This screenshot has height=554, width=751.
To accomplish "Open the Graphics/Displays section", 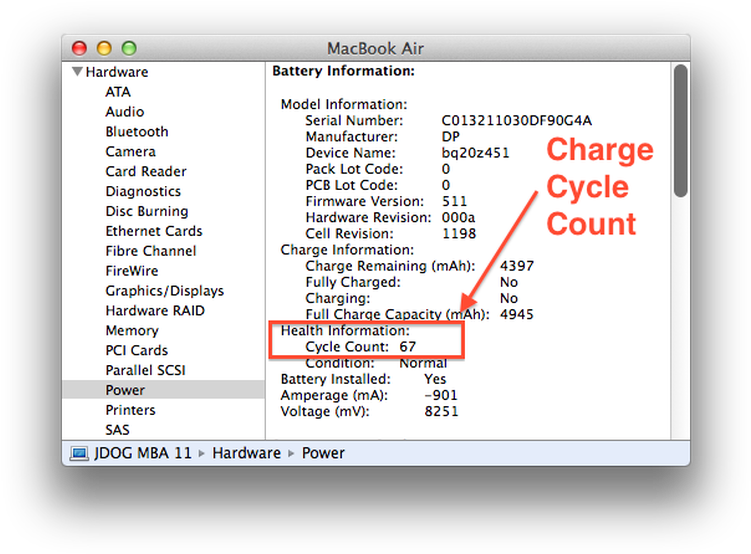I will click(x=164, y=291).
